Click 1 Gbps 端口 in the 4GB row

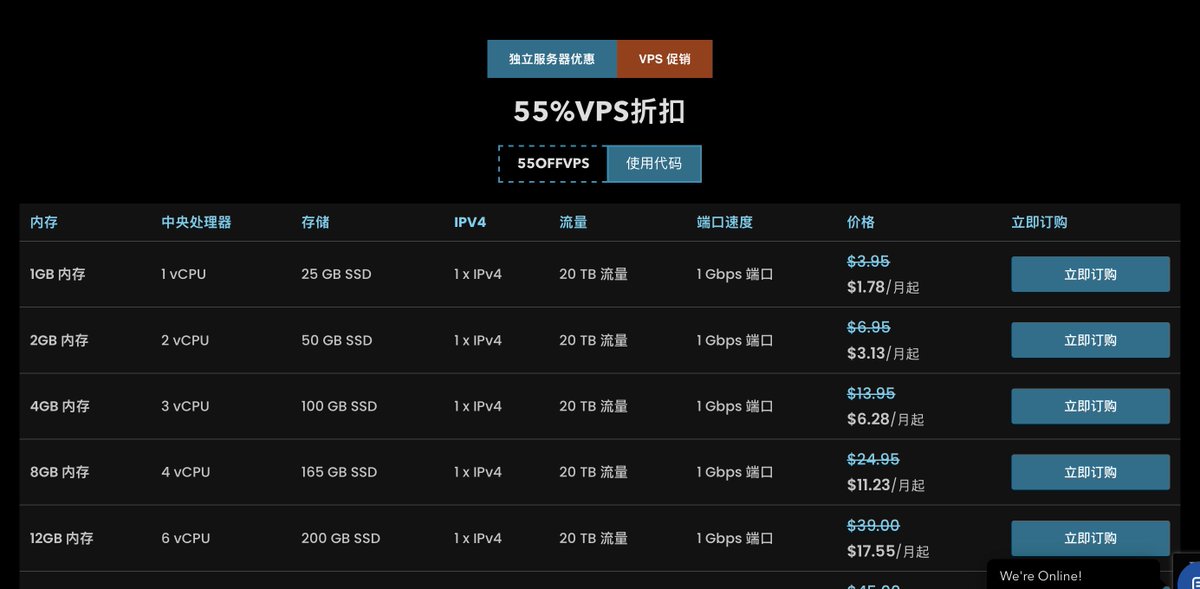coord(735,406)
